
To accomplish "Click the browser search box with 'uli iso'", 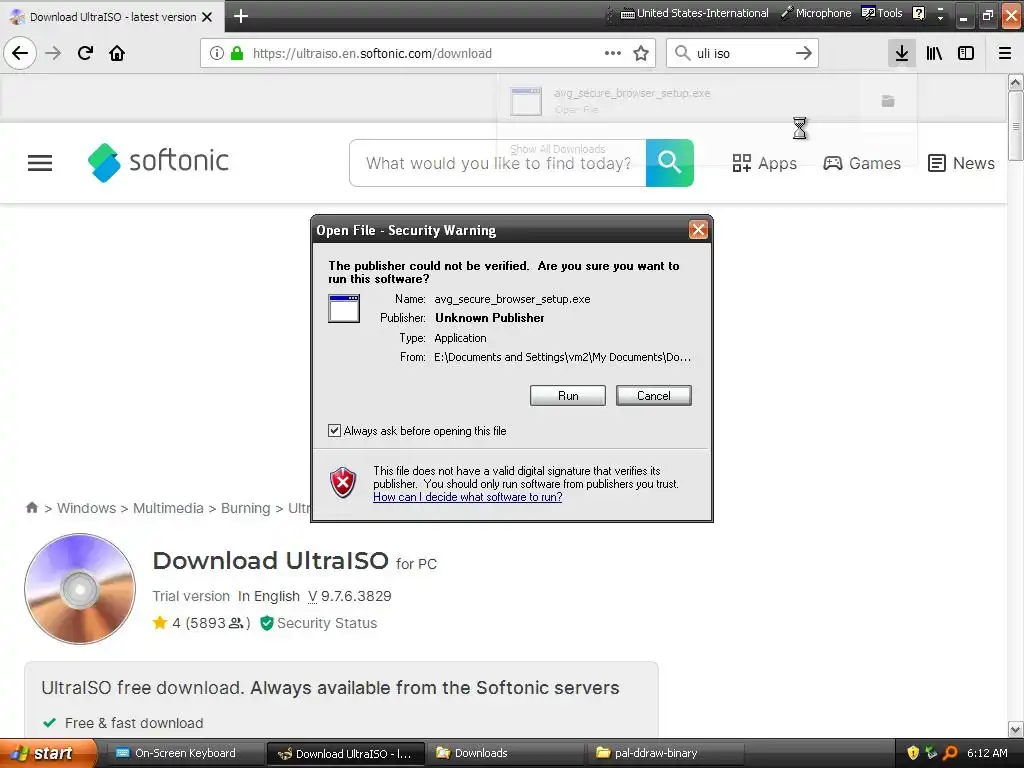I will (x=742, y=54).
